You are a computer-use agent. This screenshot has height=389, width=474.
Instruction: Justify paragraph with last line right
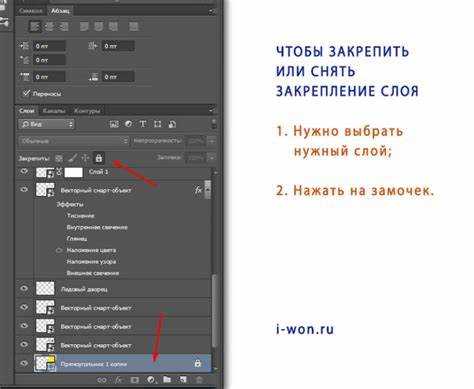[x=113, y=26]
